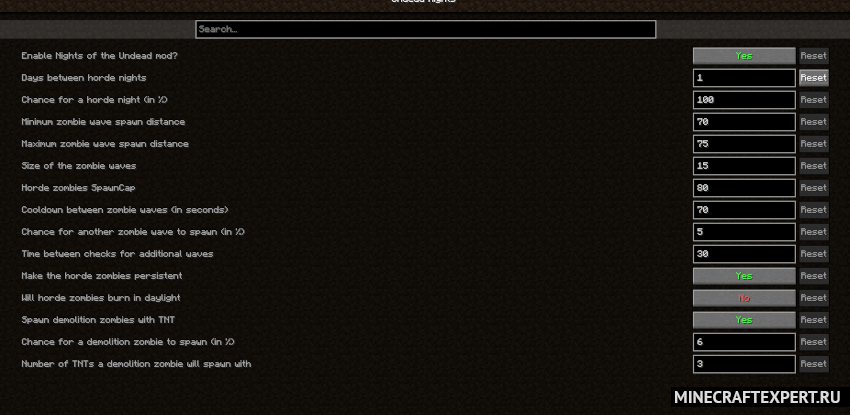
Task: Click 'Will horde zombies burn in daylight' label
Action: (x=101, y=298)
